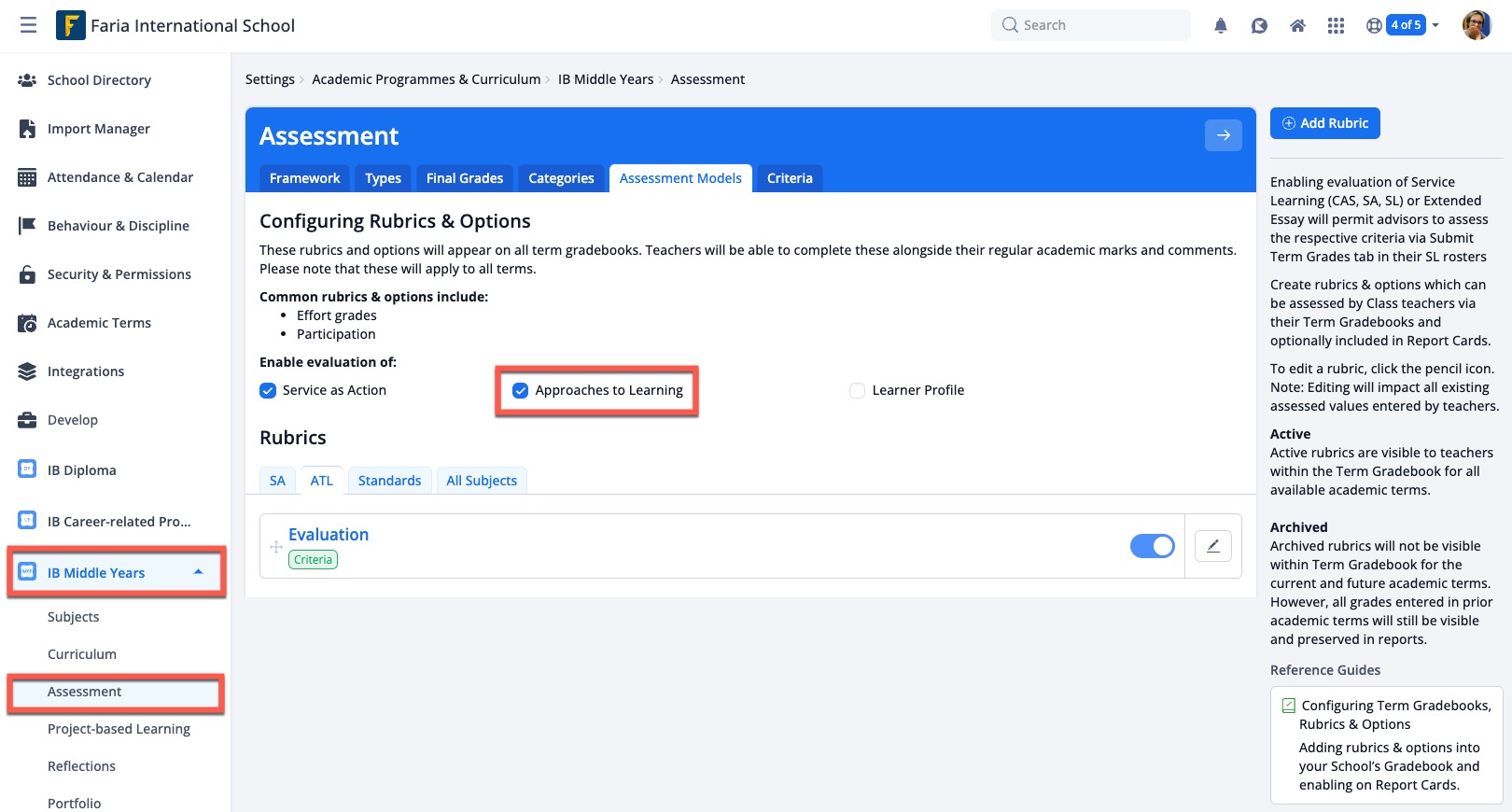Click the blue arrow button in Assessment header
Image resolution: width=1512 pixels, height=812 pixels.
tap(1223, 135)
